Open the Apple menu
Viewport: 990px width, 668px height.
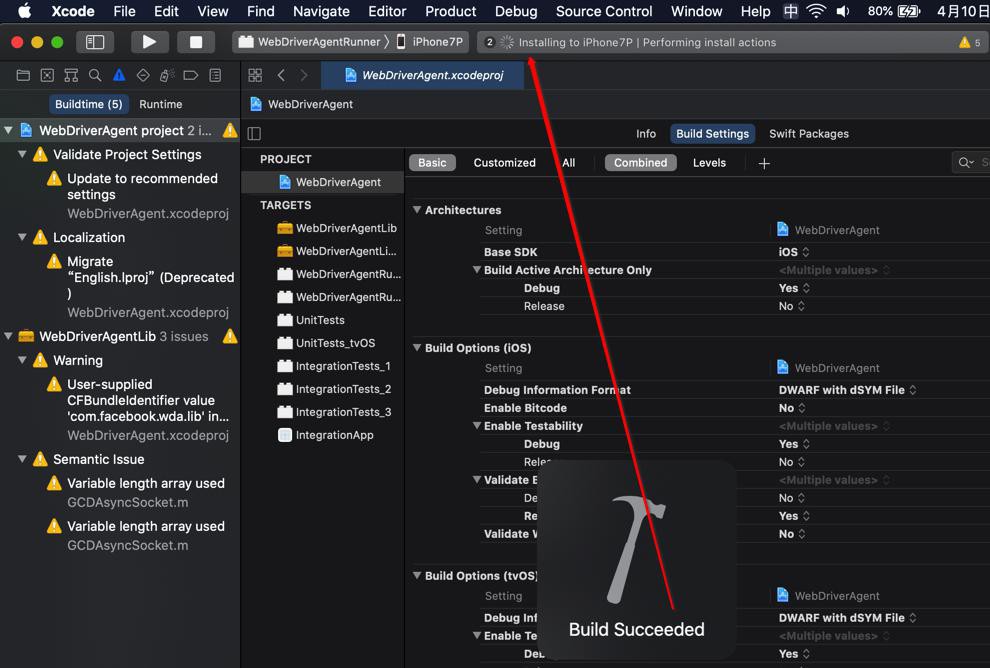[x=24, y=11]
